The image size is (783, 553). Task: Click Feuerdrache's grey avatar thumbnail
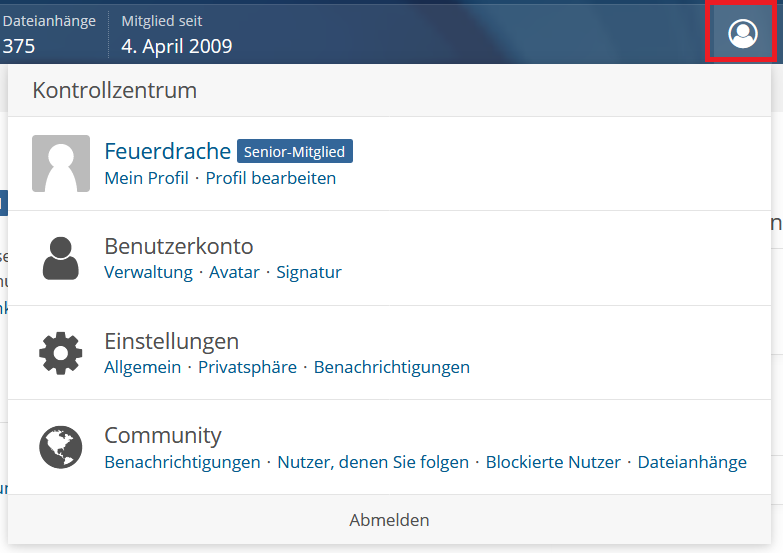(x=61, y=163)
